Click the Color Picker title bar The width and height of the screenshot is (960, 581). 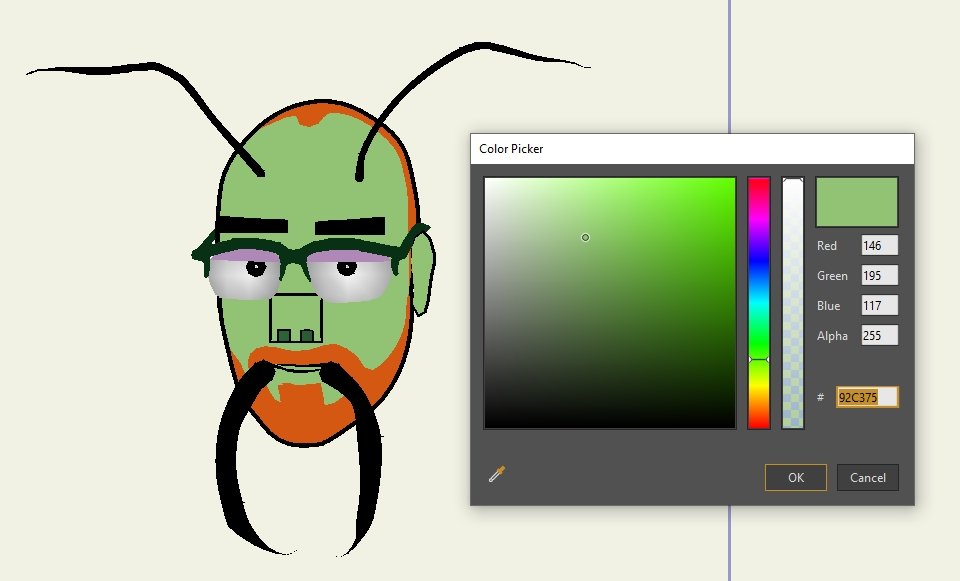[691, 149]
